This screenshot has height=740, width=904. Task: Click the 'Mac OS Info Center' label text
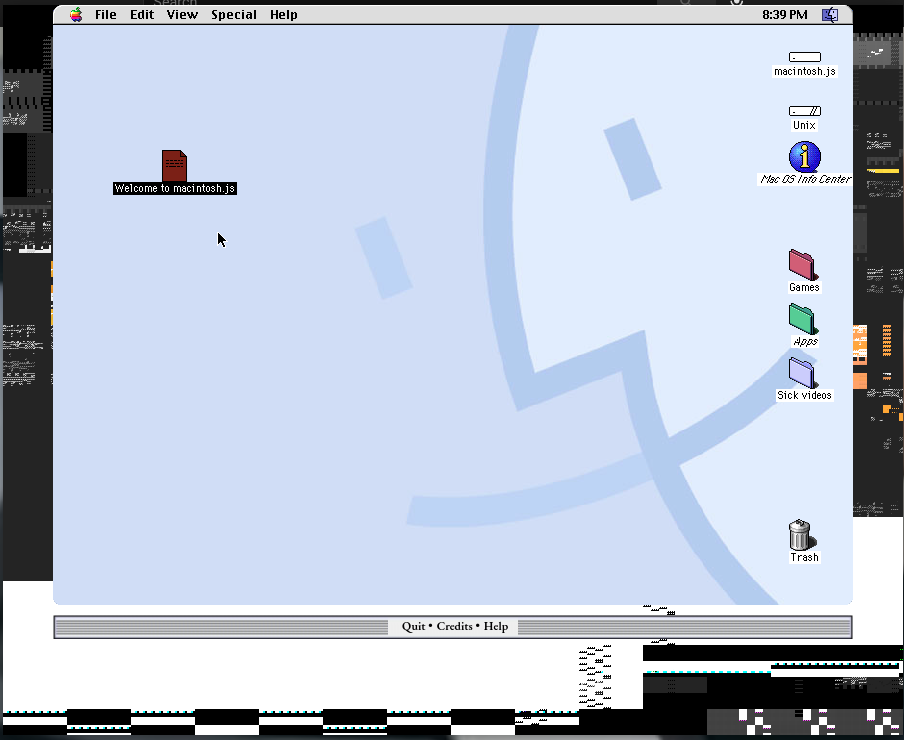click(x=805, y=179)
